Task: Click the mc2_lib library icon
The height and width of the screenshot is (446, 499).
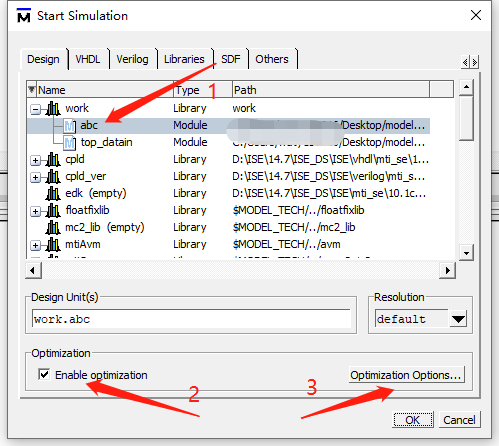Action: coord(53,228)
